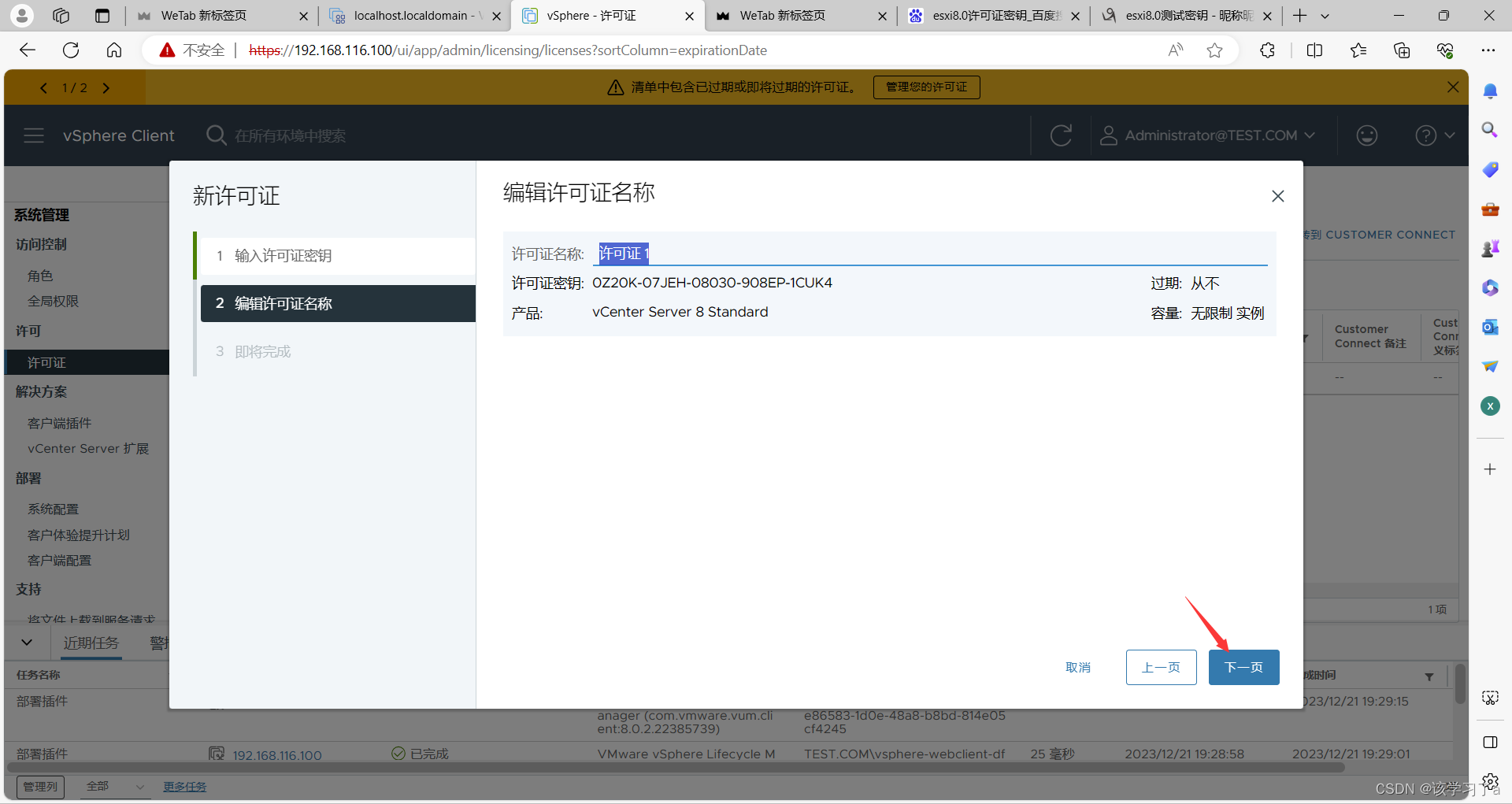Screen dimensions: 1512x804
Task: Open the 全部 task filter dropdown
Action: pos(114,786)
